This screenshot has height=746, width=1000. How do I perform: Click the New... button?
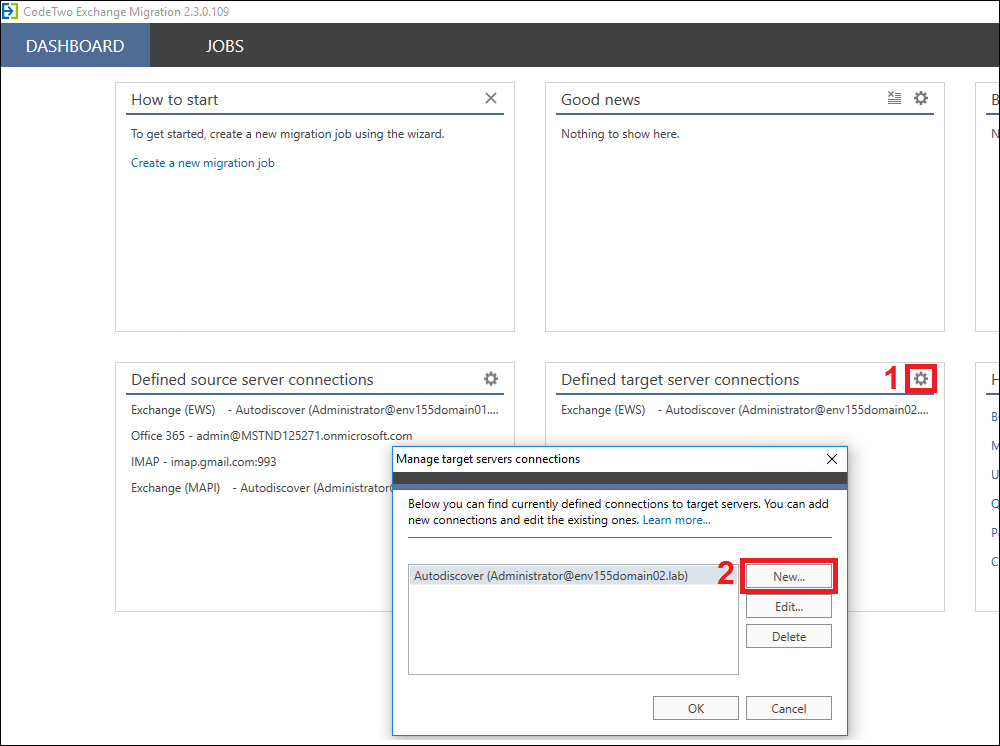(789, 576)
